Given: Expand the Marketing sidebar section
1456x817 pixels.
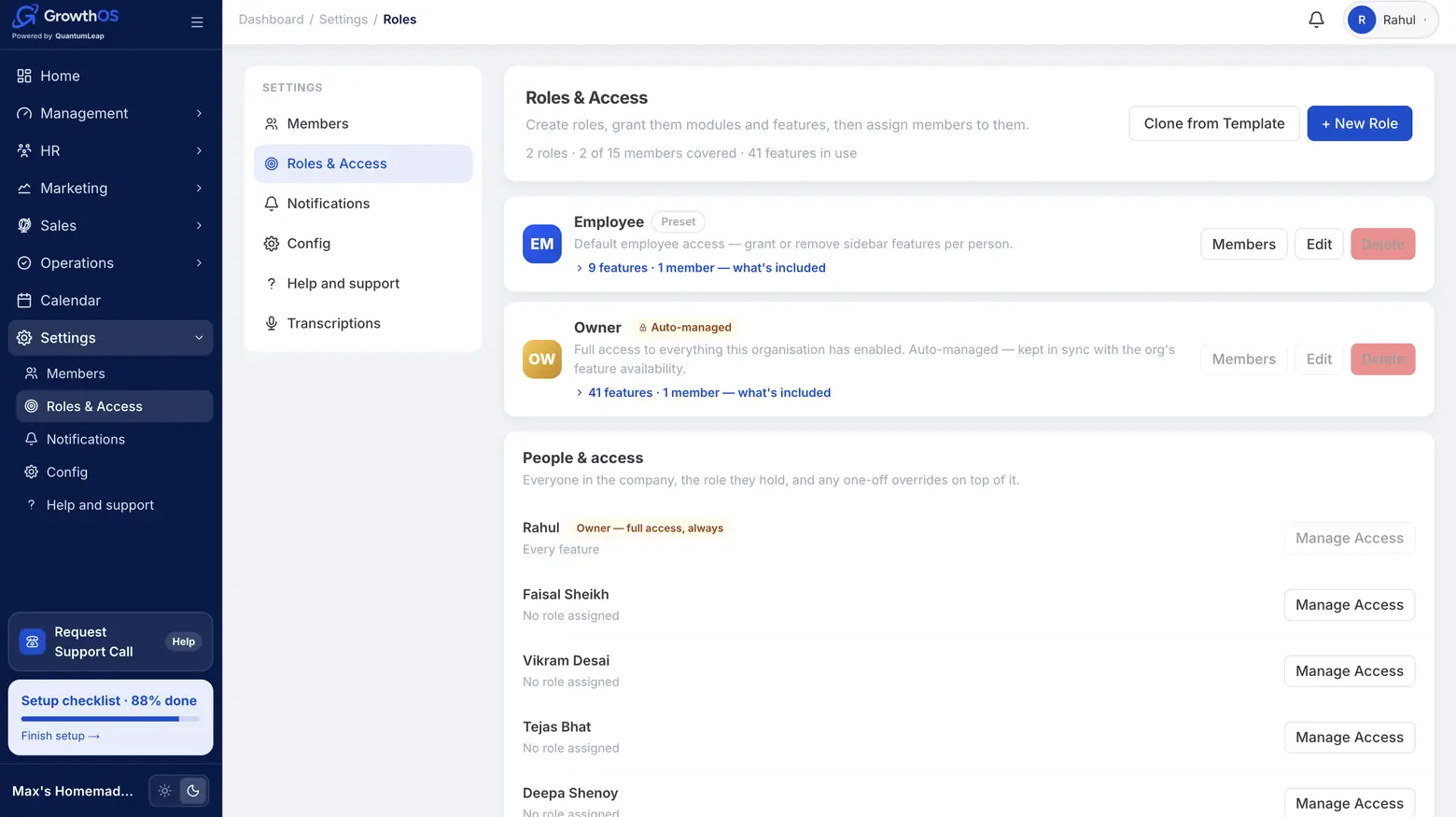Looking at the screenshot, I should [x=110, y=188].
